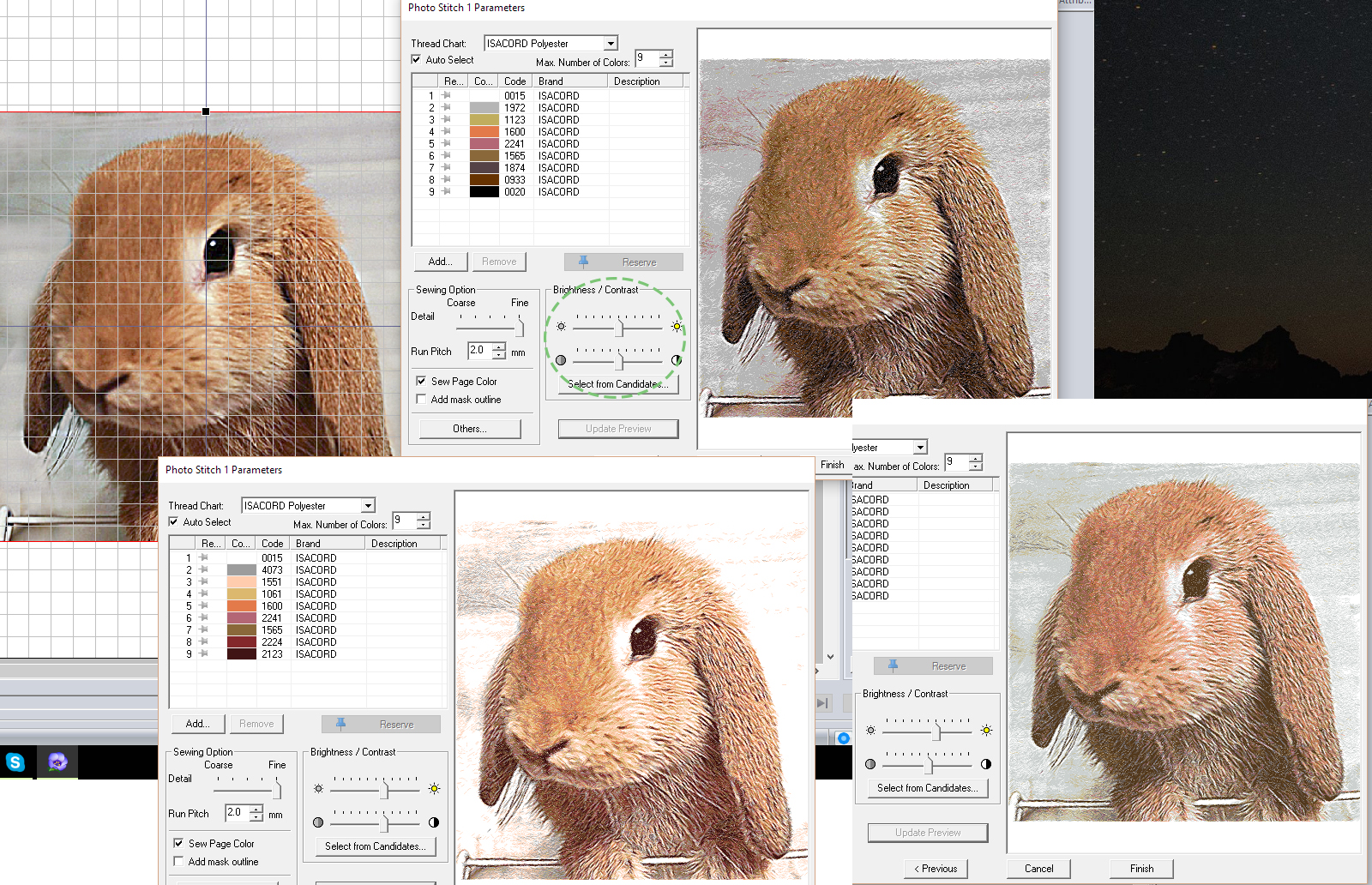
Task: Open Skype from the taskbar
Action: click(15, 762)
